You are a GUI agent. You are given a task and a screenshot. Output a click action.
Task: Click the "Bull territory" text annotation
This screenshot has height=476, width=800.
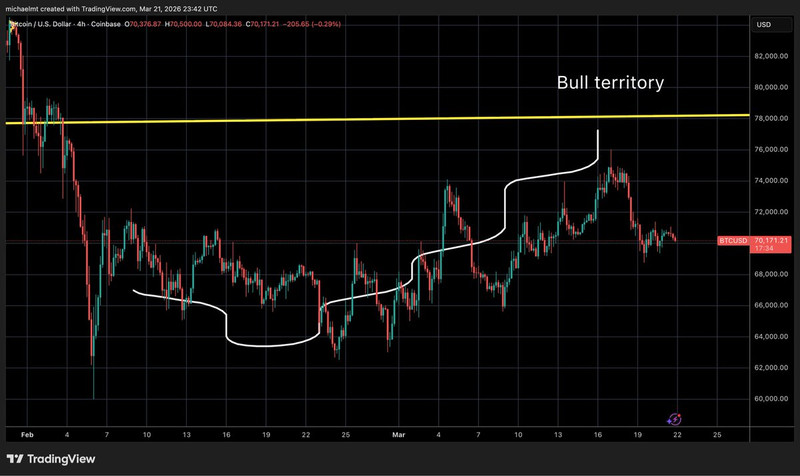[610, 83]
